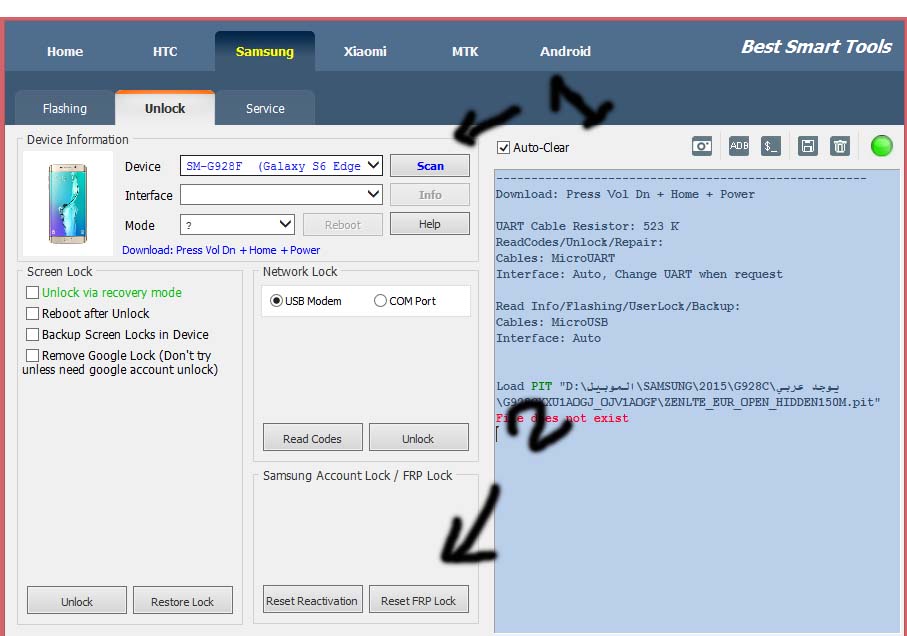
Task: Open the Xiaomi tab
Action: [365, 51]
